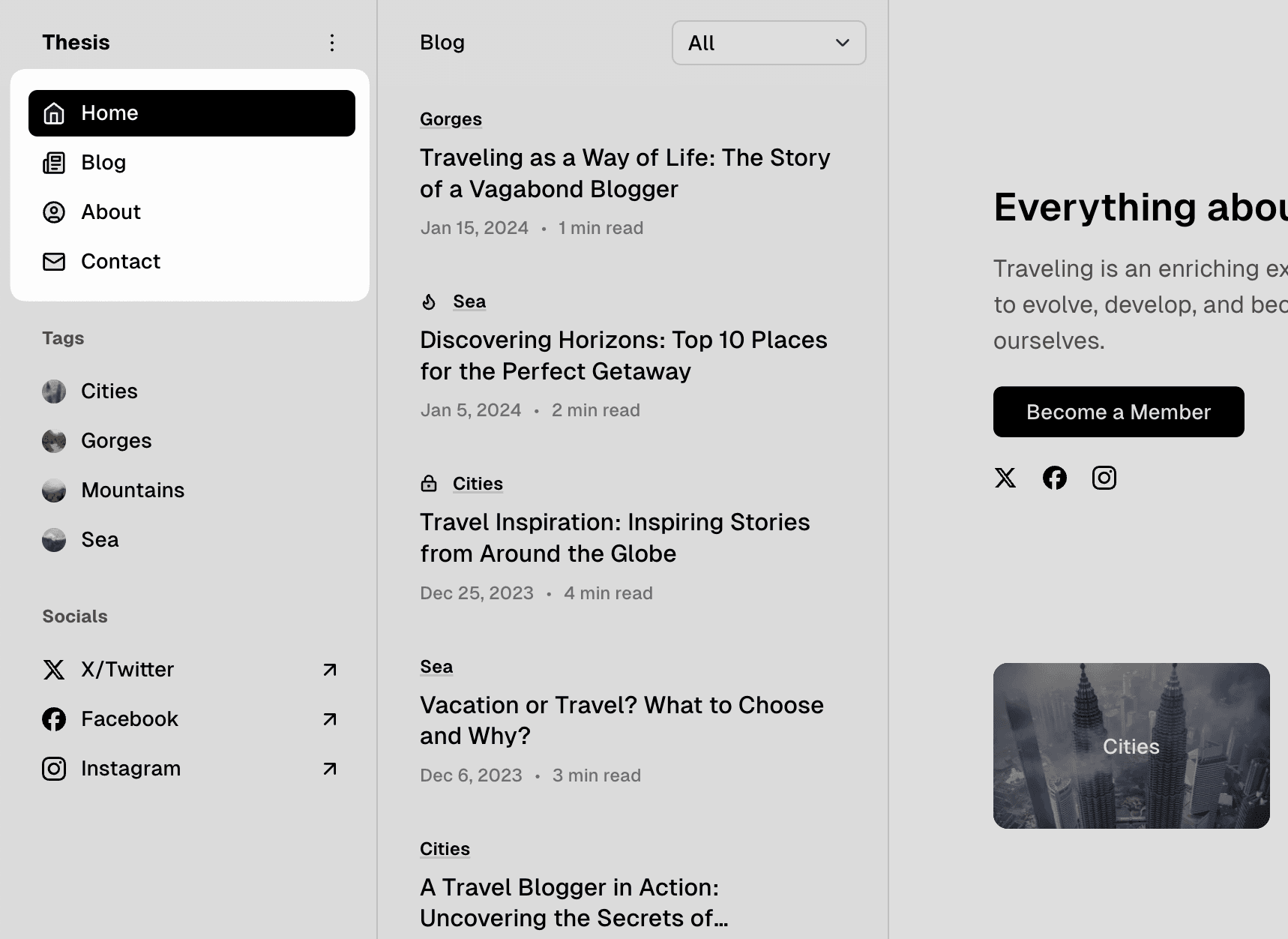Screen dimensions: 1288x939
Task: Open post Discovering Horizons: Top 10 Places
Action: tap(624, 355)
